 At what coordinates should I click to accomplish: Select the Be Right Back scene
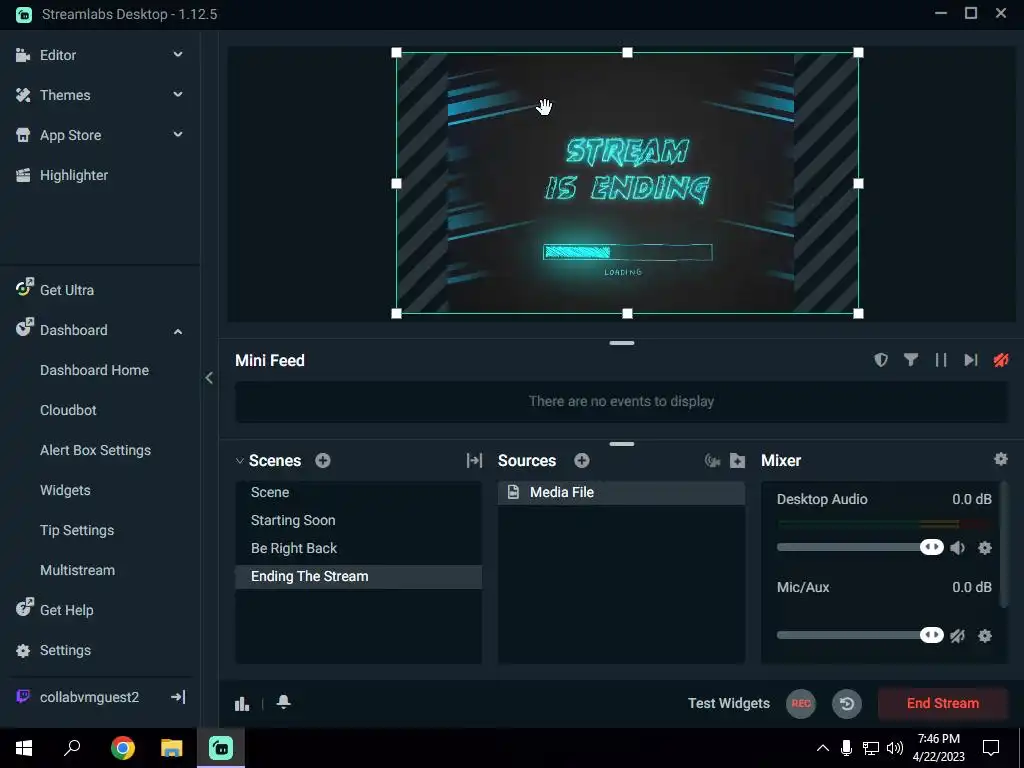(359, 549)
